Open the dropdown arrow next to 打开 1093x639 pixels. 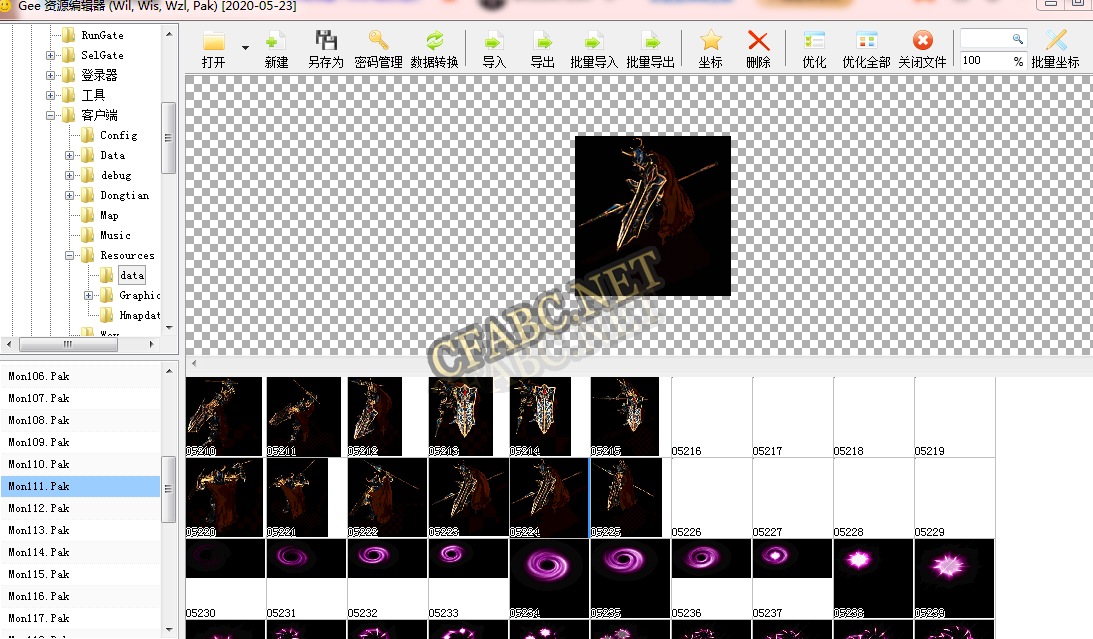245,48
